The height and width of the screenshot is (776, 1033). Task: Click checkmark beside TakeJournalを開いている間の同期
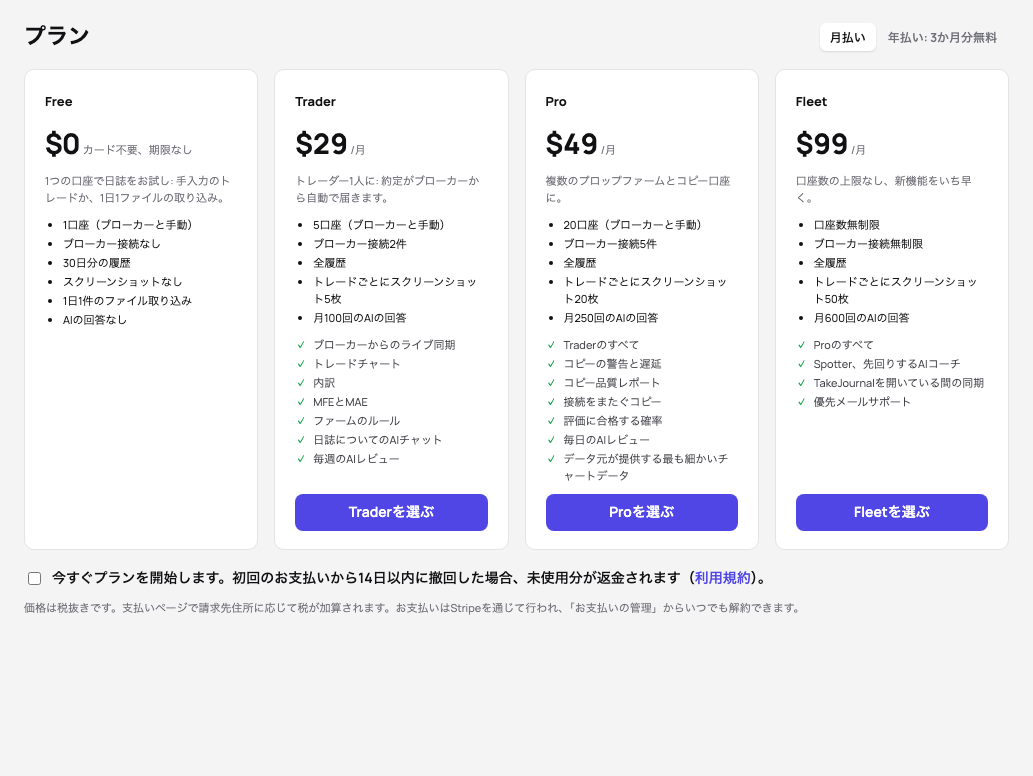click(x=802, y=383)
